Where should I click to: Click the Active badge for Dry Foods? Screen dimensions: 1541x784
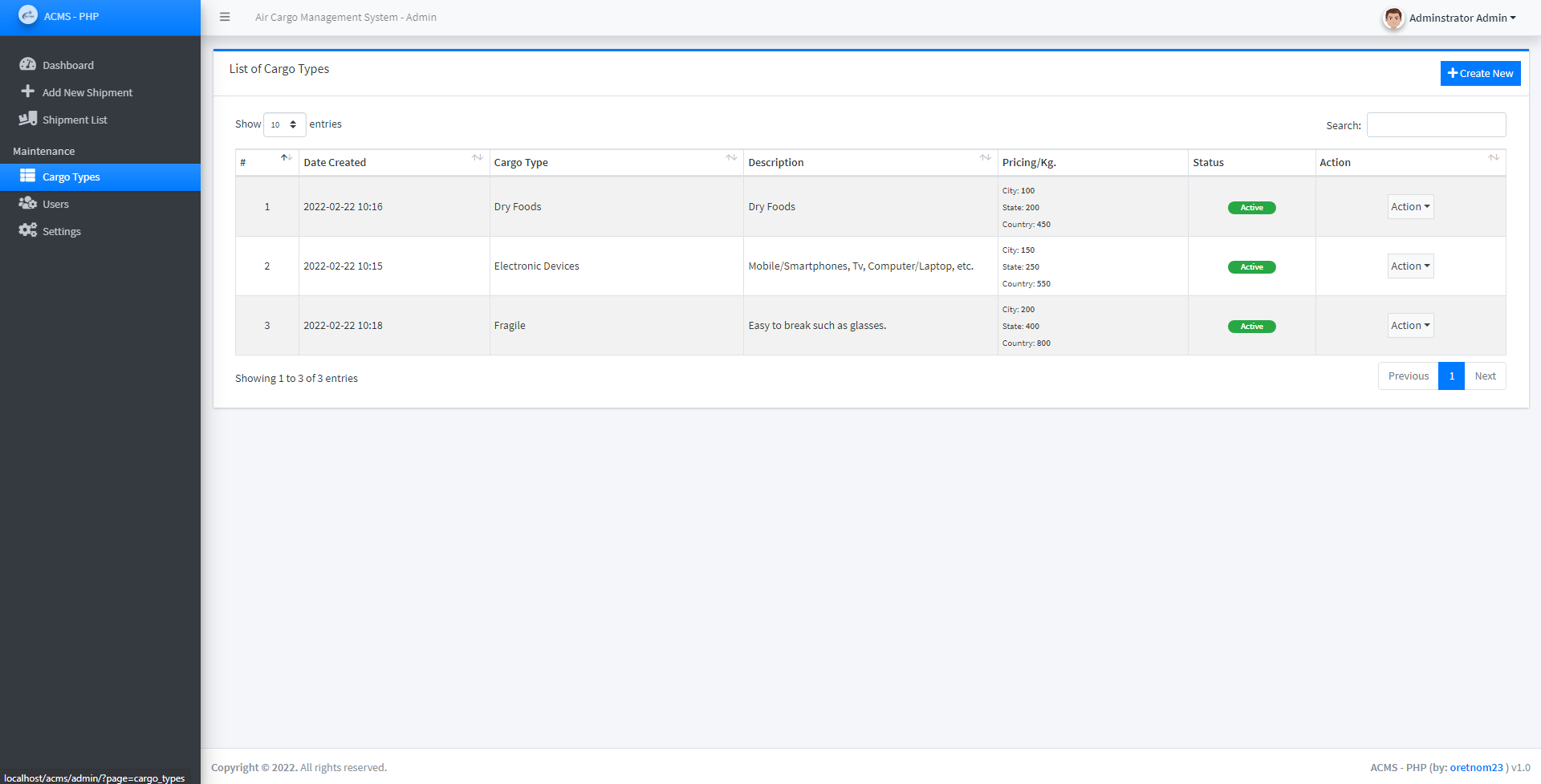1251,207
